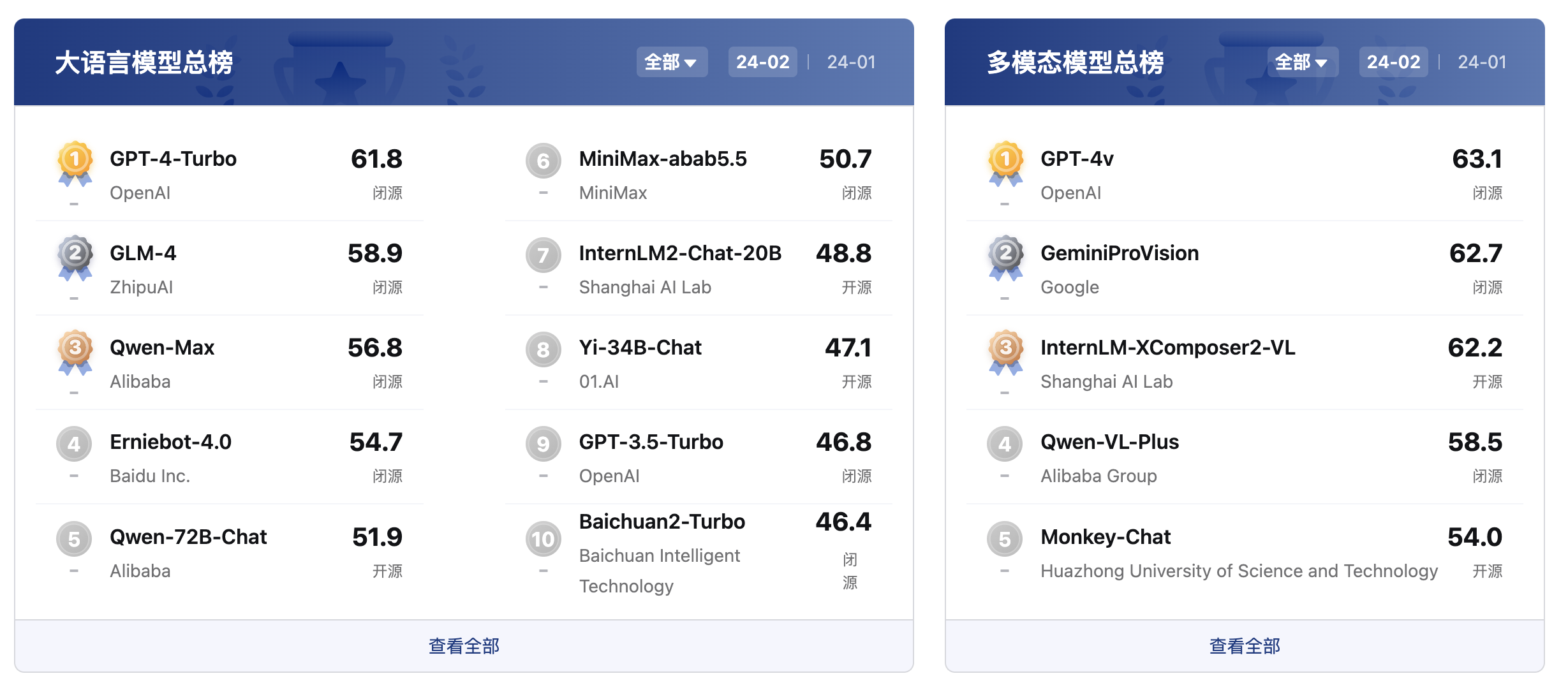Click Baichuan Intelligent Technology organization name
1568x690 pixels.
660,571
